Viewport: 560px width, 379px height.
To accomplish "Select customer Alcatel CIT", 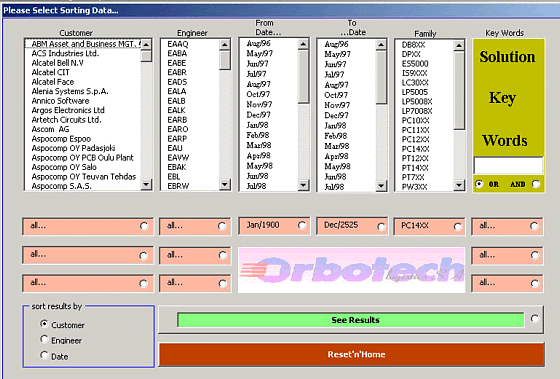I will [50, 72].
